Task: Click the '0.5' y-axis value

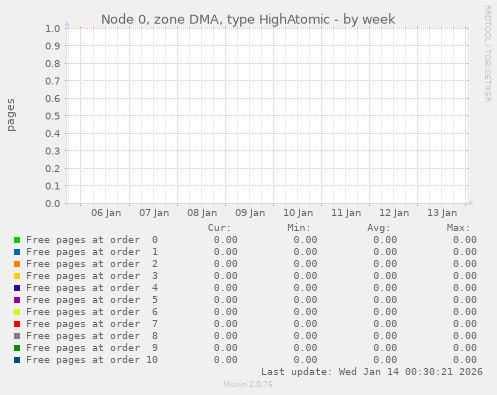Action: [x=53, y=116]
